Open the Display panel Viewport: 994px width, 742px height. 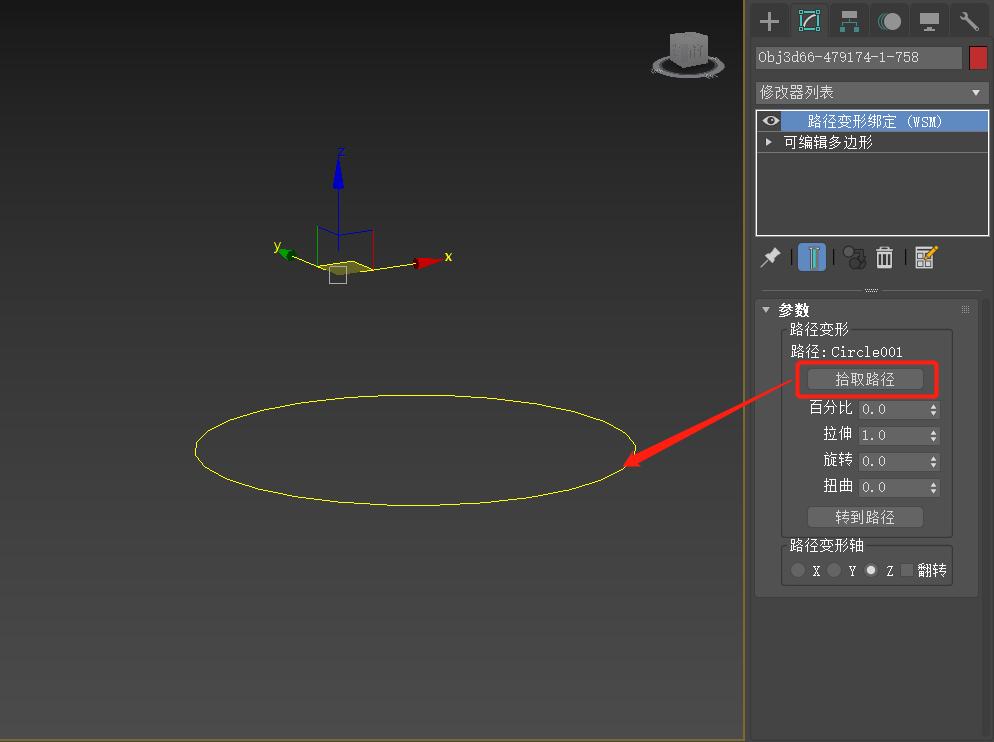[930, 19]
